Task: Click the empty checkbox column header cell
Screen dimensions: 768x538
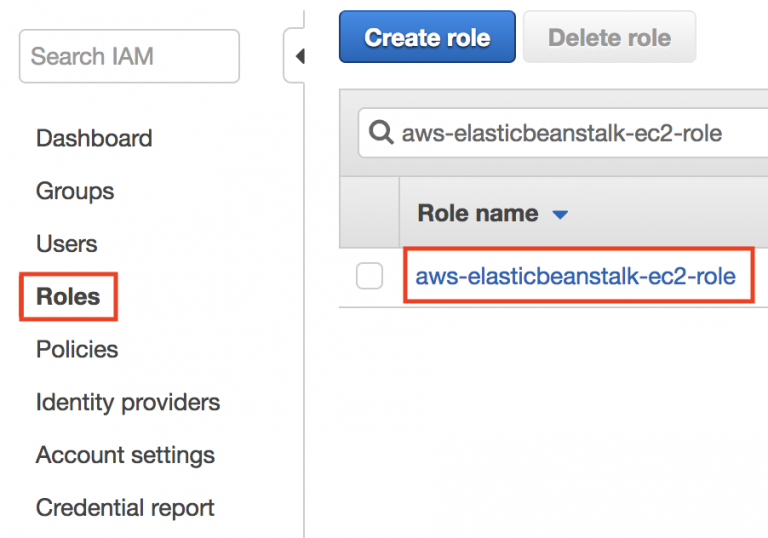Action: tap(369, 213)
